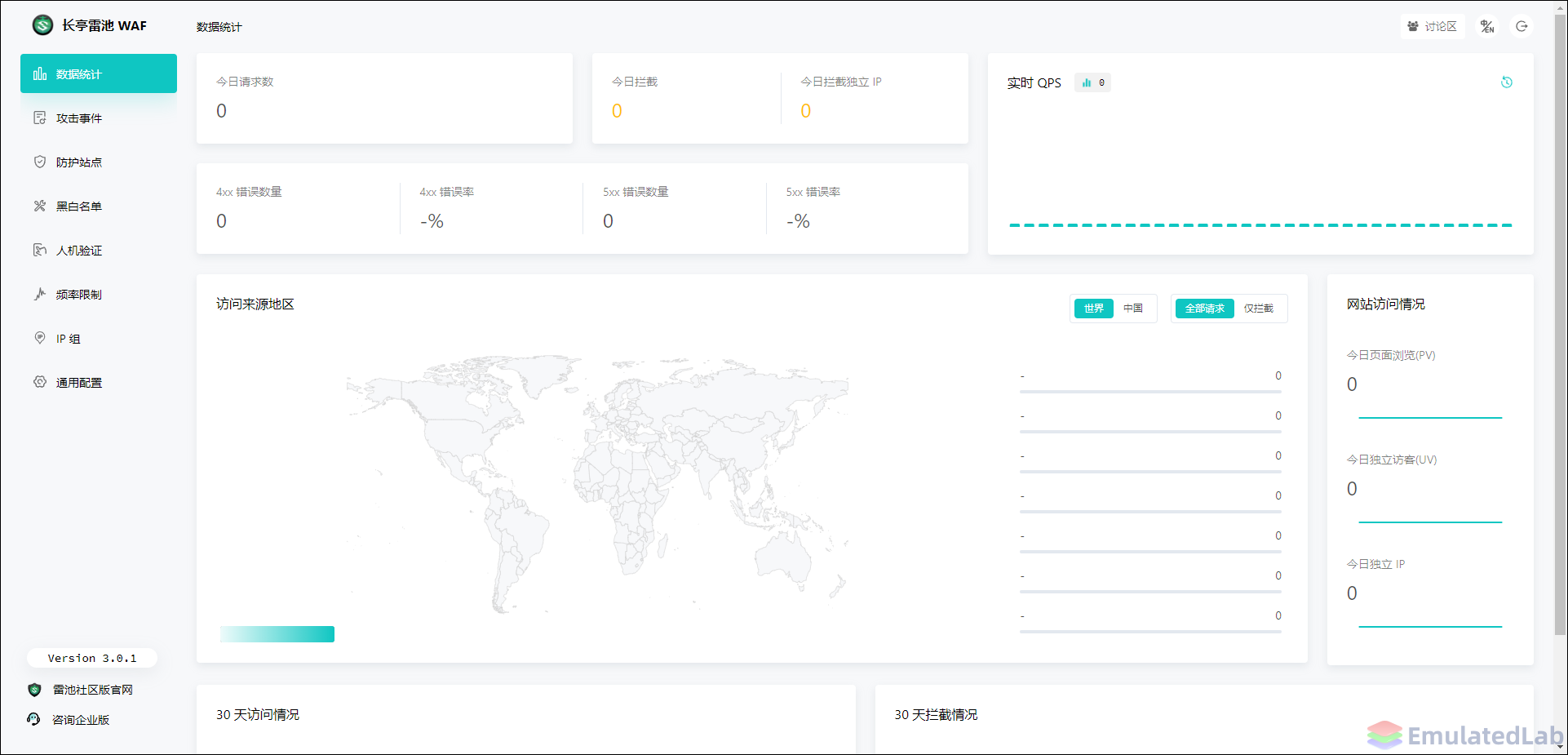Click the 今日拦截 count value

pos(617,111)
